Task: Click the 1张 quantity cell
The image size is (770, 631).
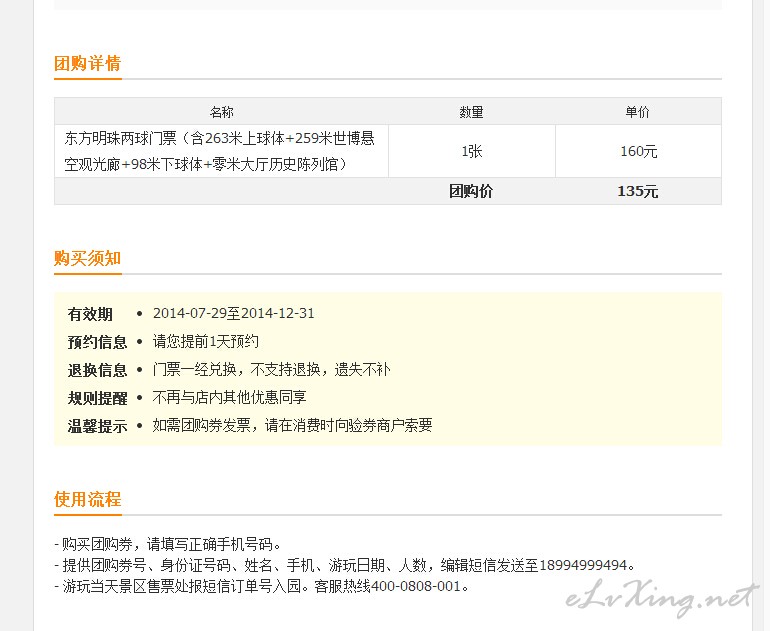Action: 471,151
